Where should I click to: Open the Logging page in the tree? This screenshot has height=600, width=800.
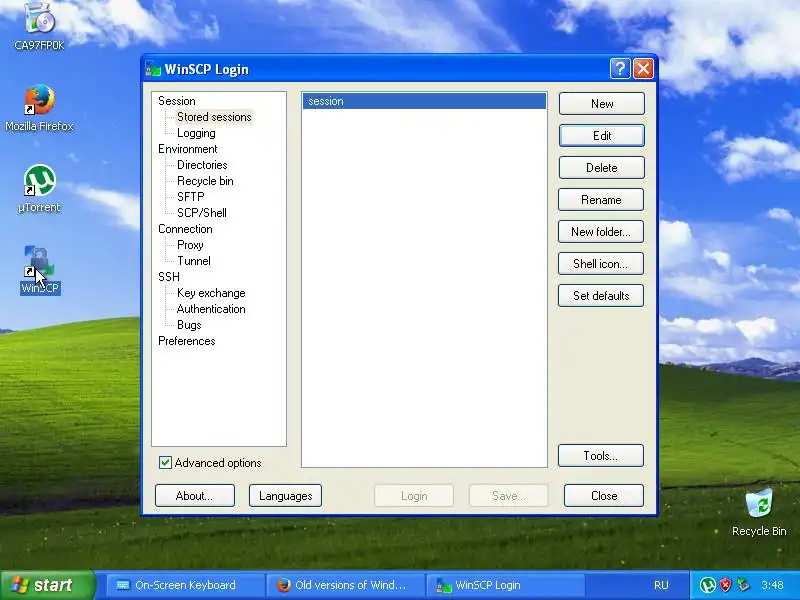pos(196,133)
